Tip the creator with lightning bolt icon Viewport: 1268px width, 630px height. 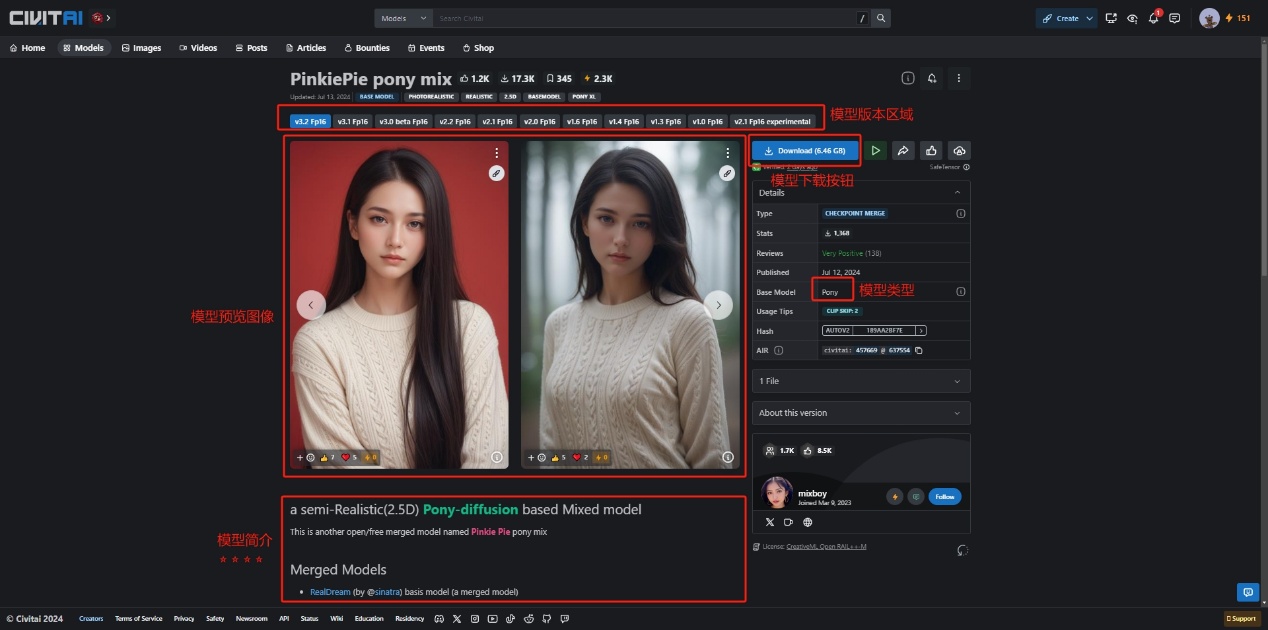894,497
